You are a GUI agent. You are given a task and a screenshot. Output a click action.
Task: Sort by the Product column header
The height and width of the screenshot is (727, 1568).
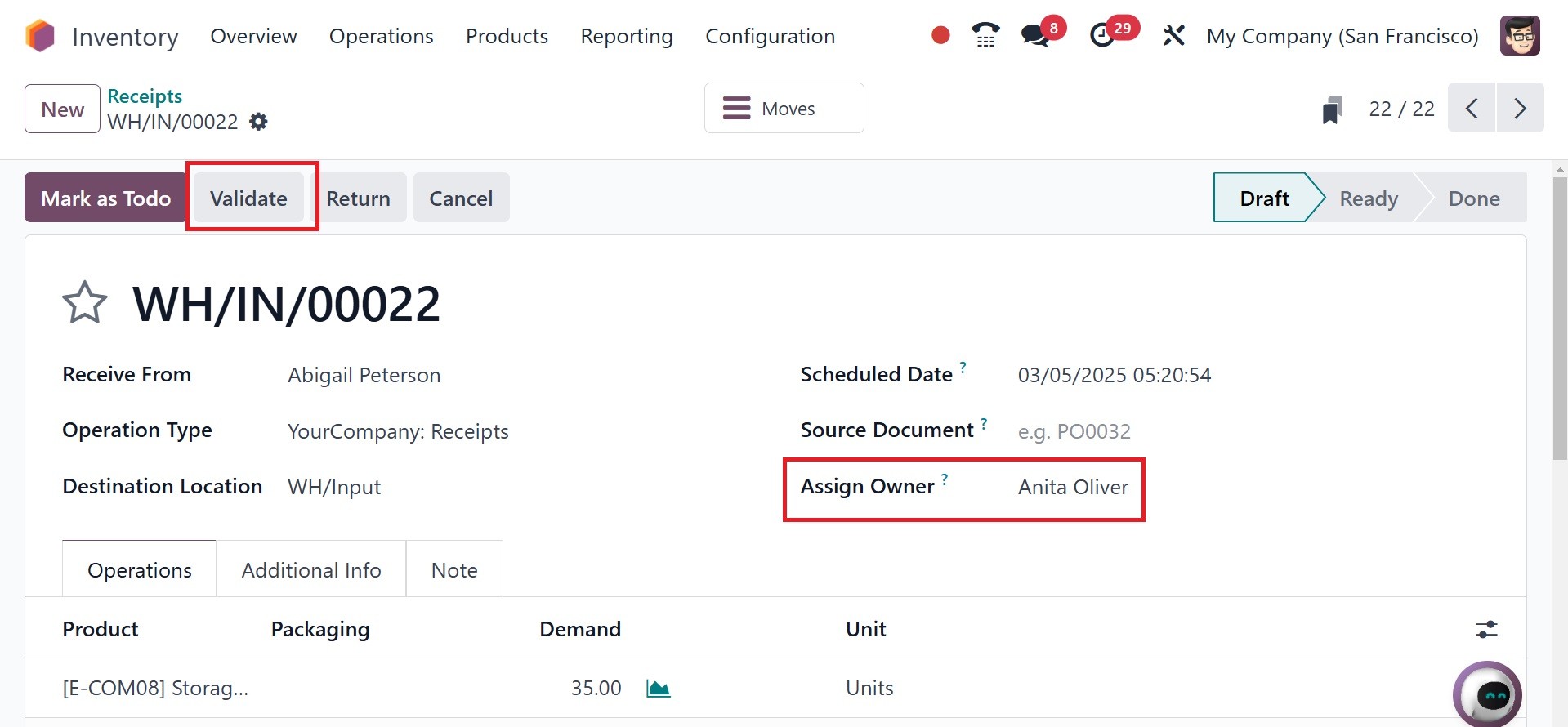point(101,629)
